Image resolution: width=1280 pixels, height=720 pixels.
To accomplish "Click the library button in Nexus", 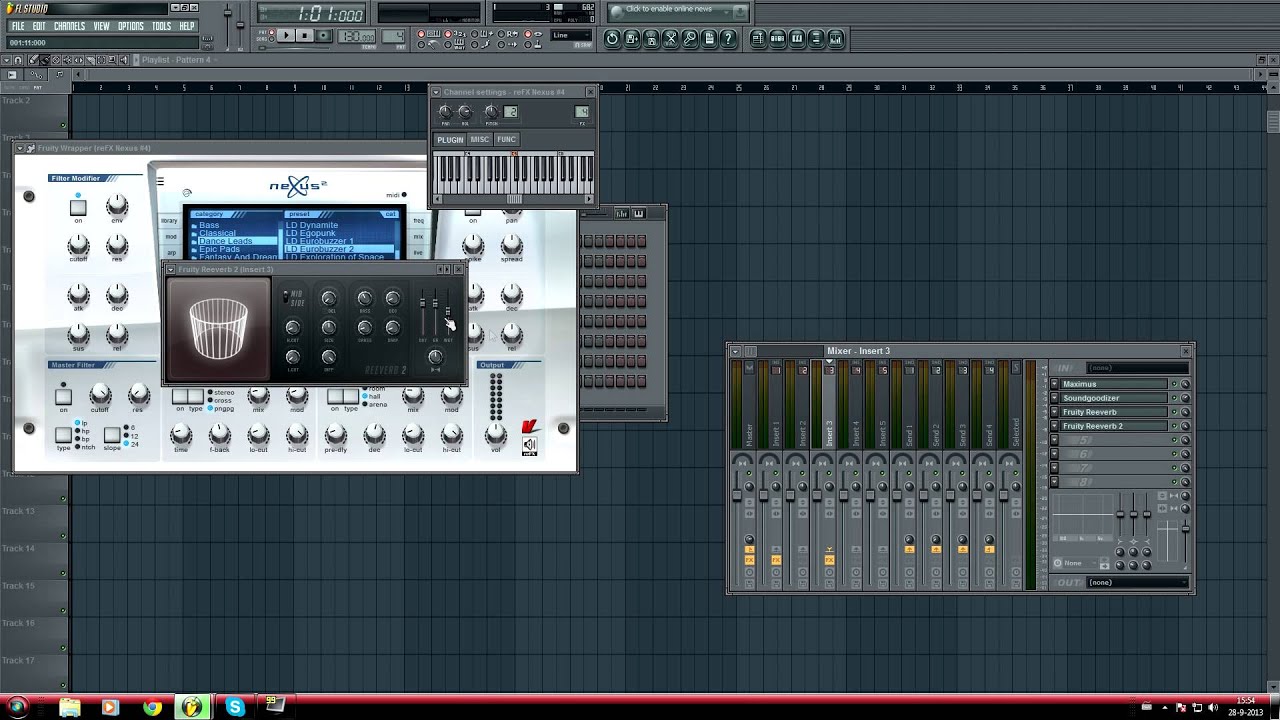I will [169, 221].
